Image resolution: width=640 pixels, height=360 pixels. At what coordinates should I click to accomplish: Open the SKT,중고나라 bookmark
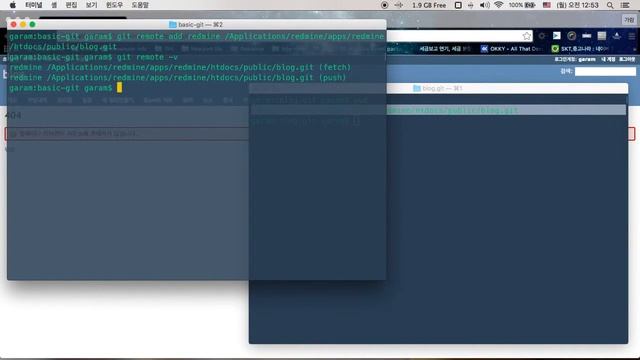coord(580,49)
